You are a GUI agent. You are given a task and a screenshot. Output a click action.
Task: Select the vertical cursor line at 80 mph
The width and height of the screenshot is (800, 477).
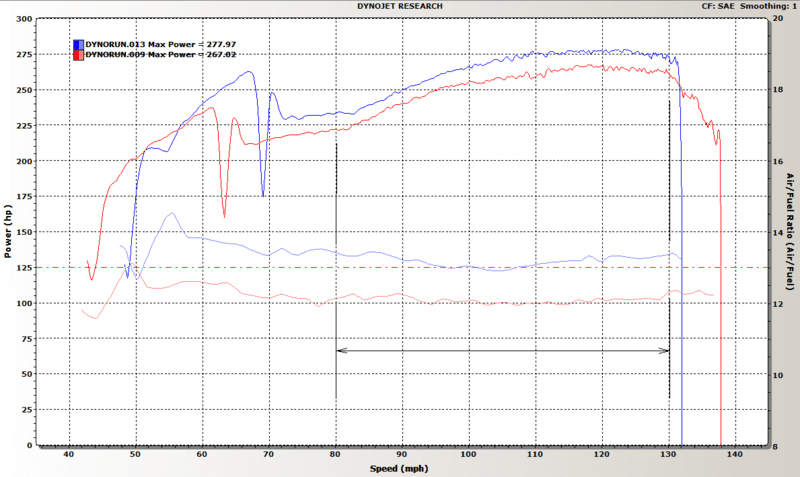(x=336, y=270)
